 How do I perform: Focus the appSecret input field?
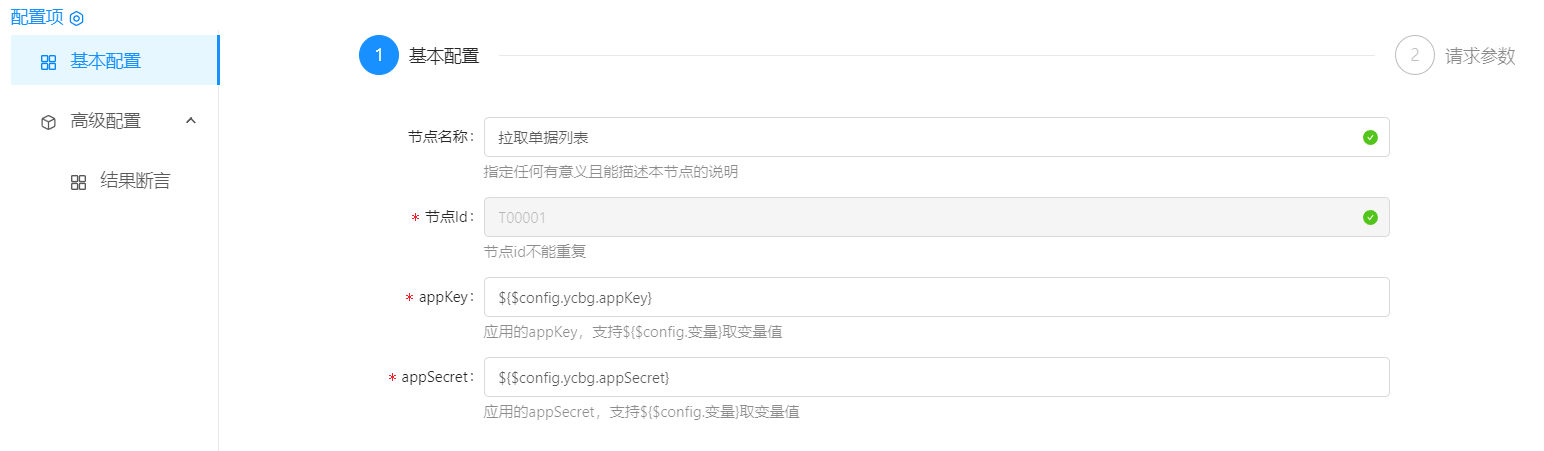[936, 377]
